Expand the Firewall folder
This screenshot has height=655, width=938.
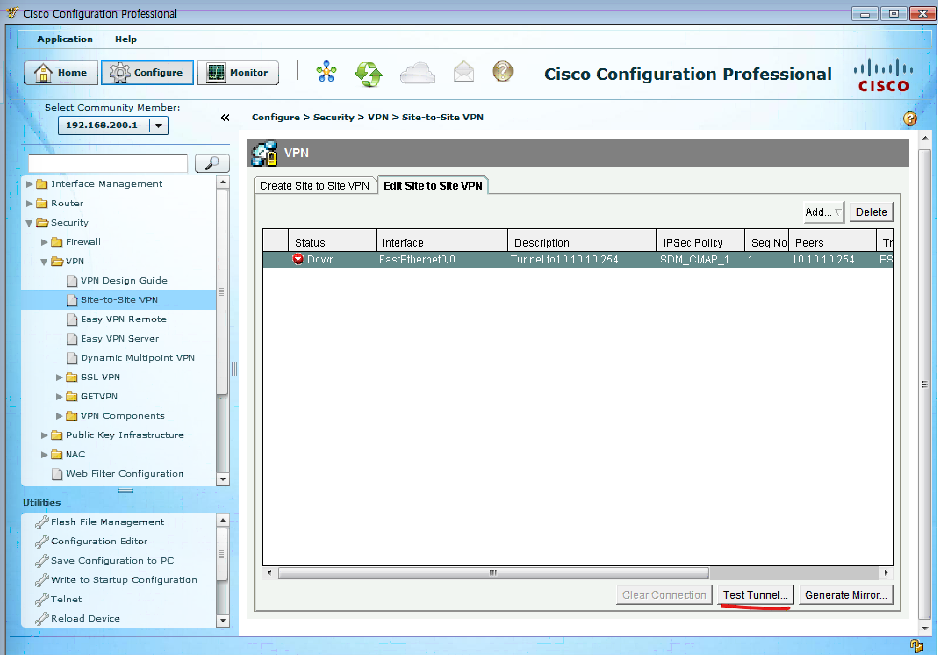[44, 242]
